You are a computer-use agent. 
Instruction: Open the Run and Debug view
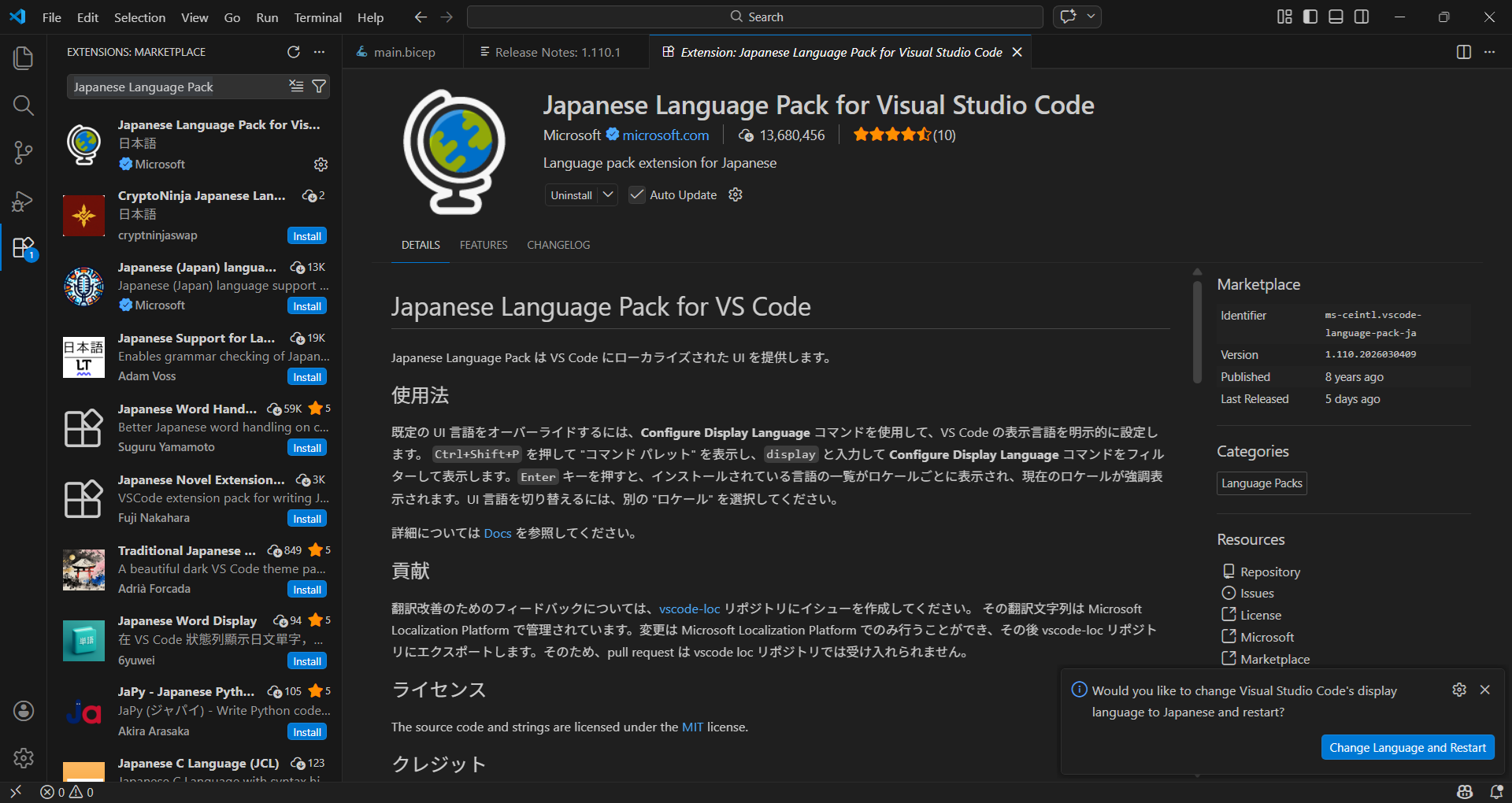(x=24, y=202)
